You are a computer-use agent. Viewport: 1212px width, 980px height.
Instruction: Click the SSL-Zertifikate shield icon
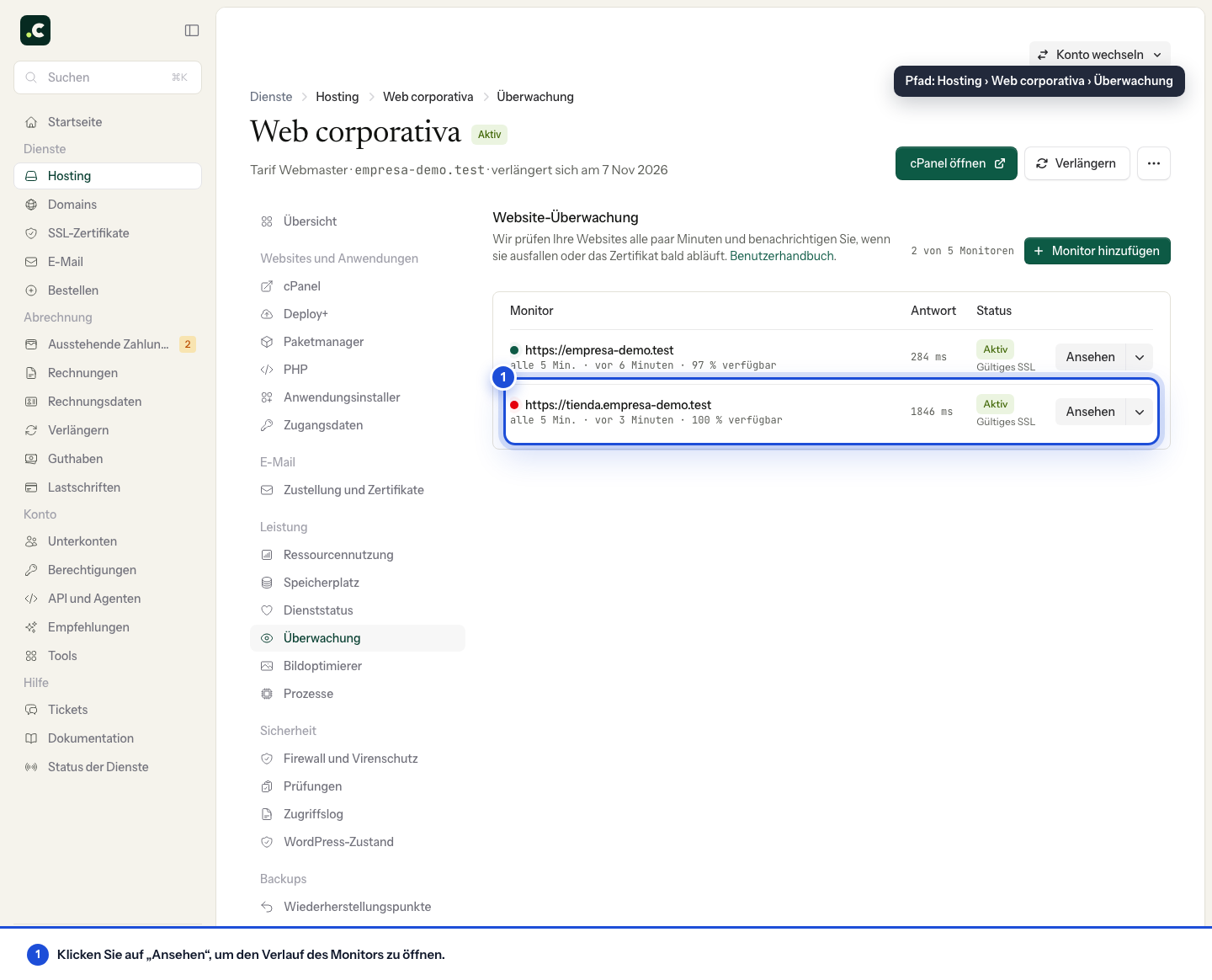tap(31, 233)
